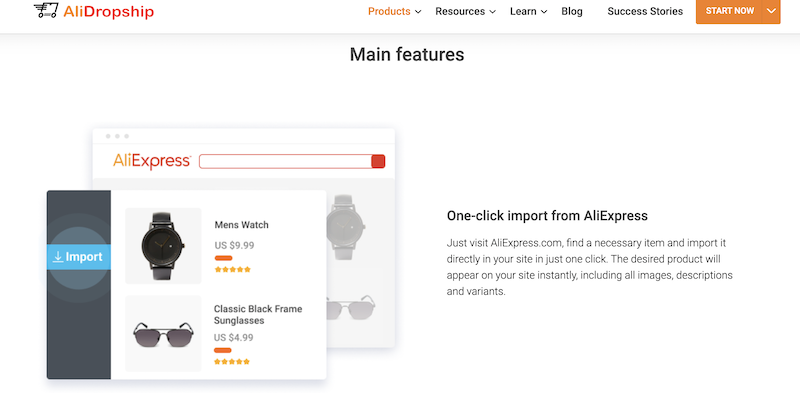The width and height of the screenshot is (800, 393).
Task: Click the AliDropship shopping cart logo icon
Action: [x=46, y=10]
